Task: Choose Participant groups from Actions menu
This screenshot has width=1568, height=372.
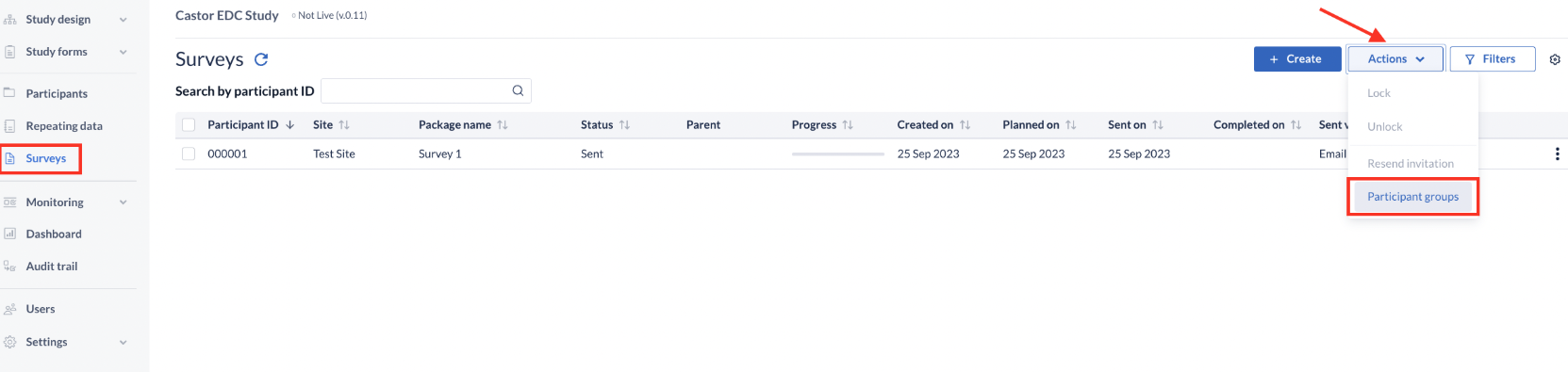Action: pyautogui.click(x=1412, y=196)
